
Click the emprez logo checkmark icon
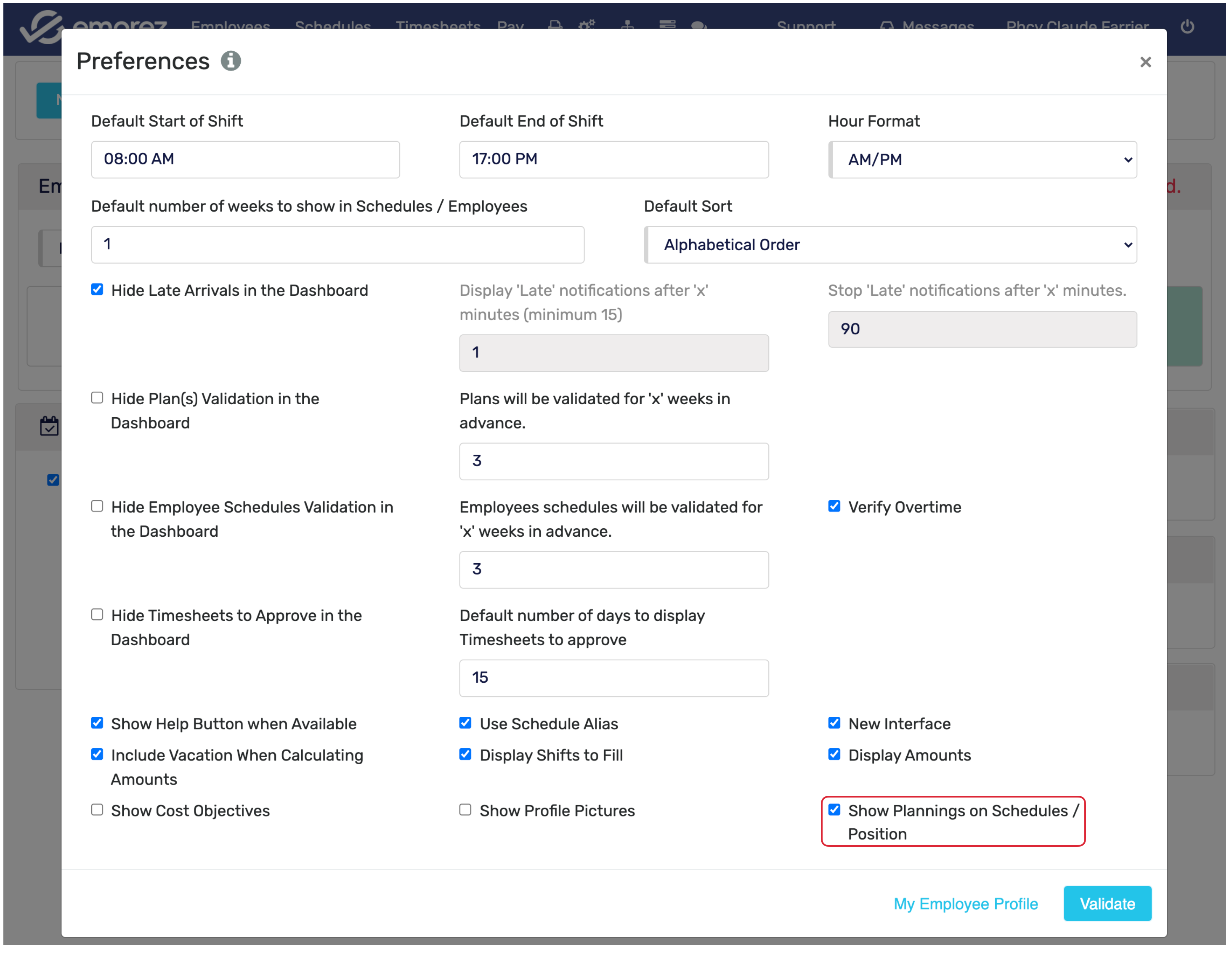[x=41, y=26]
